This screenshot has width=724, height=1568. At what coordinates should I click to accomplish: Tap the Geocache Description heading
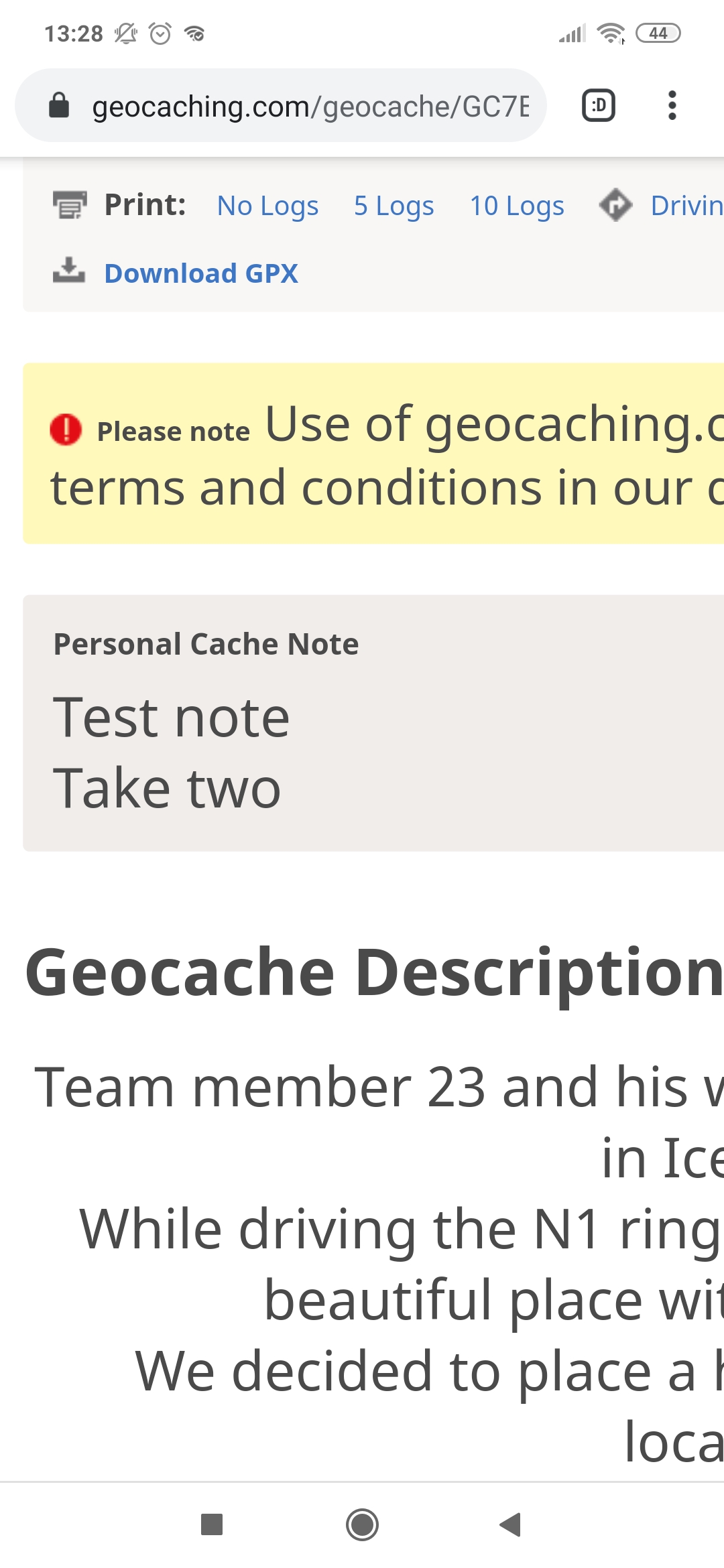tap(373, 973)
